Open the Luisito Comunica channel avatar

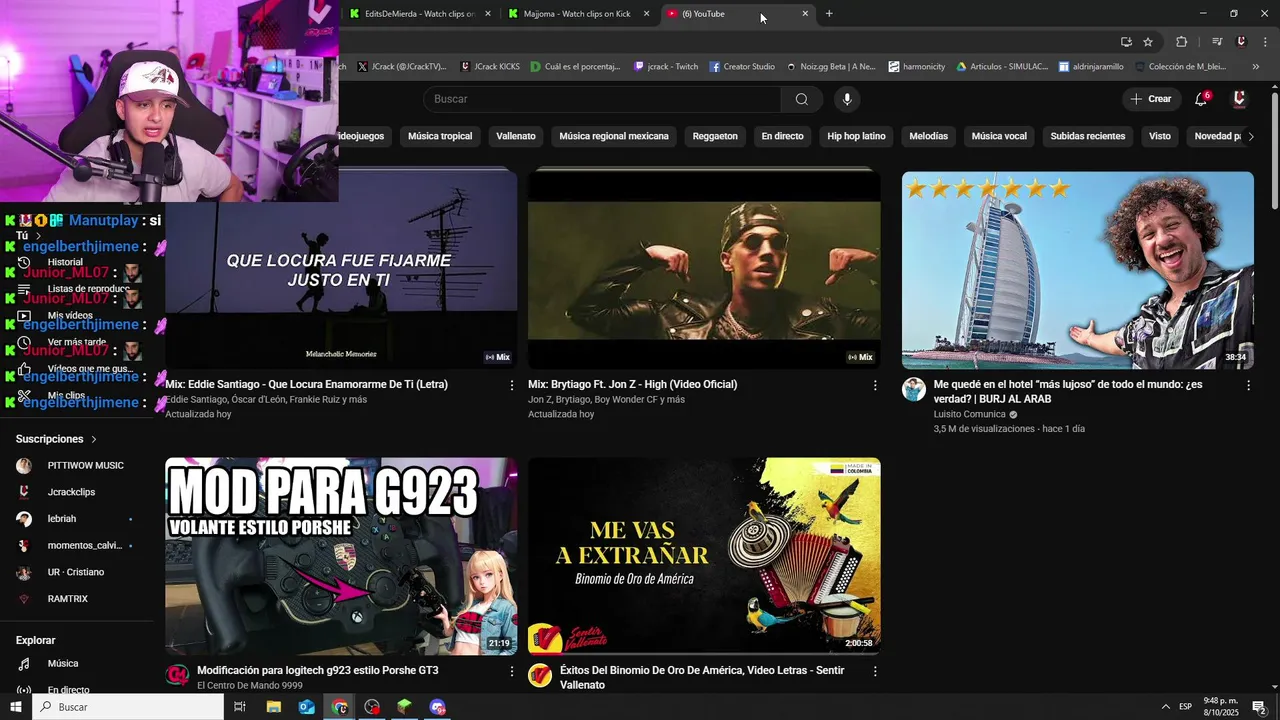[914, 390]
